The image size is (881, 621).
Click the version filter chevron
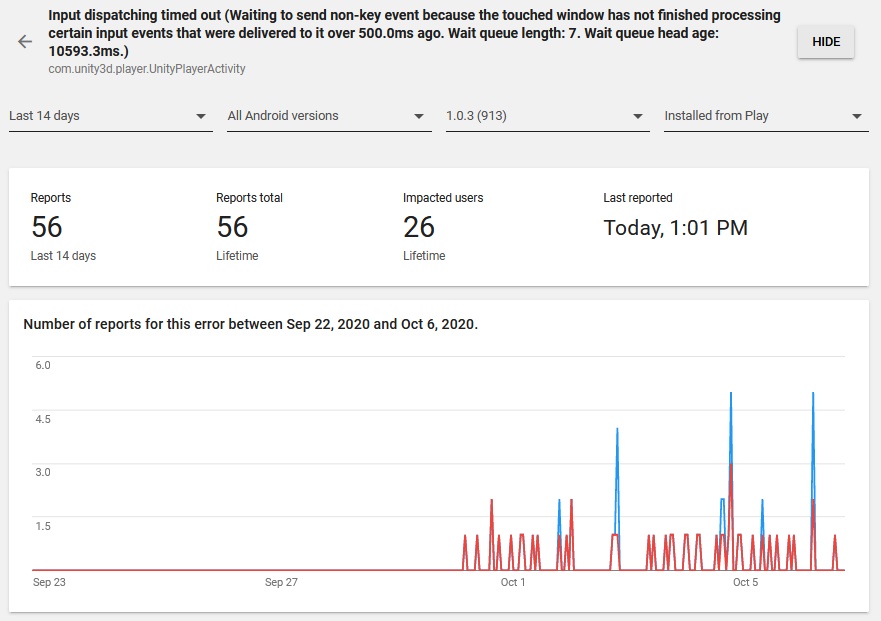pyautogui.click(x=638, y=115)
